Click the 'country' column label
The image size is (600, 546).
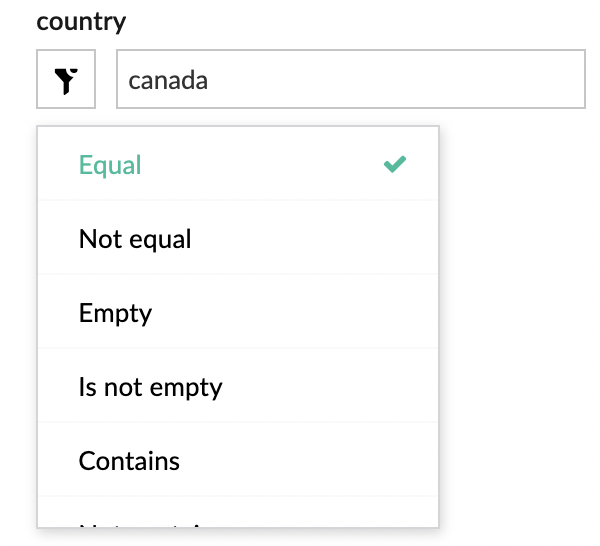tap(82, 21)
